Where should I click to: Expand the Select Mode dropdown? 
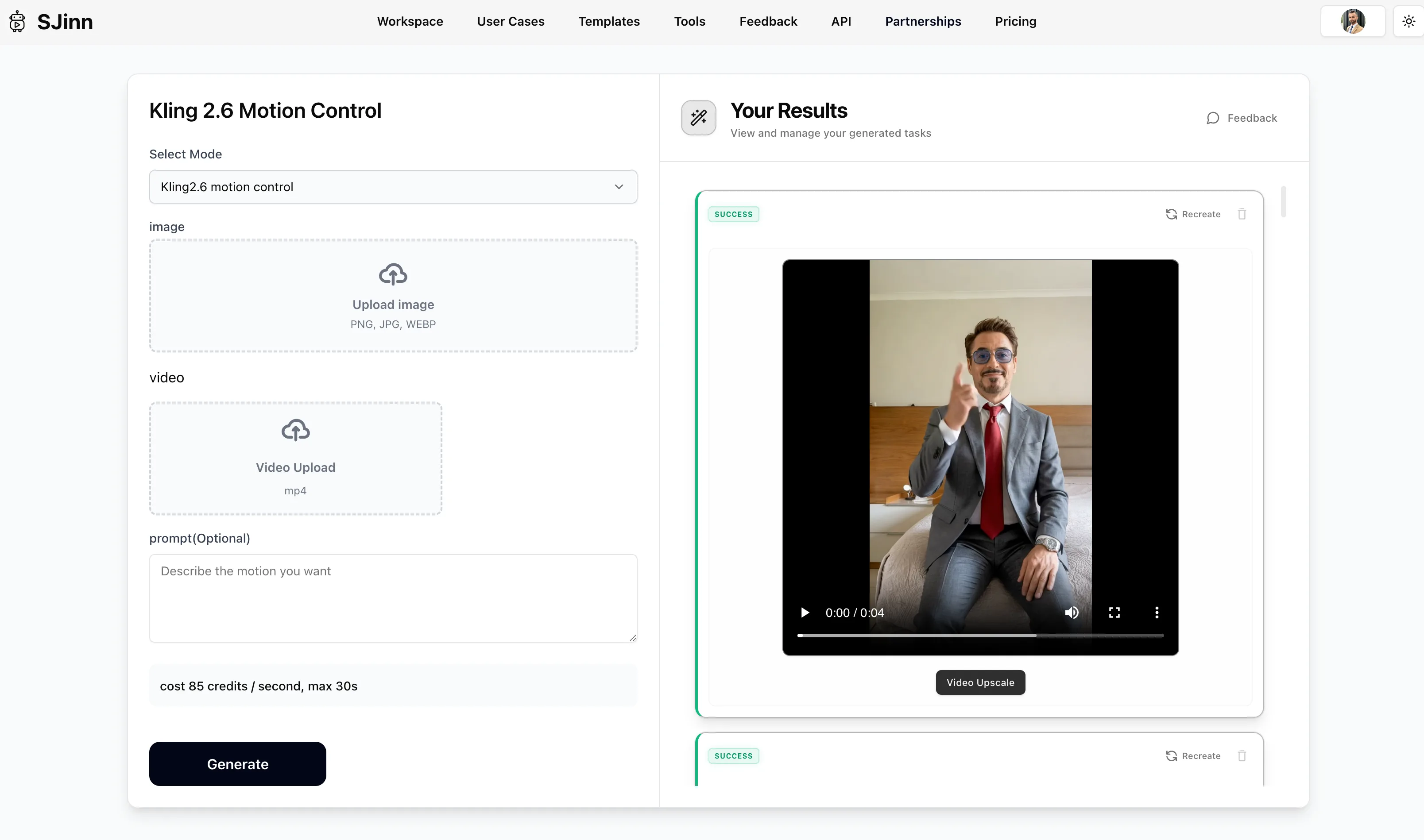393,187
